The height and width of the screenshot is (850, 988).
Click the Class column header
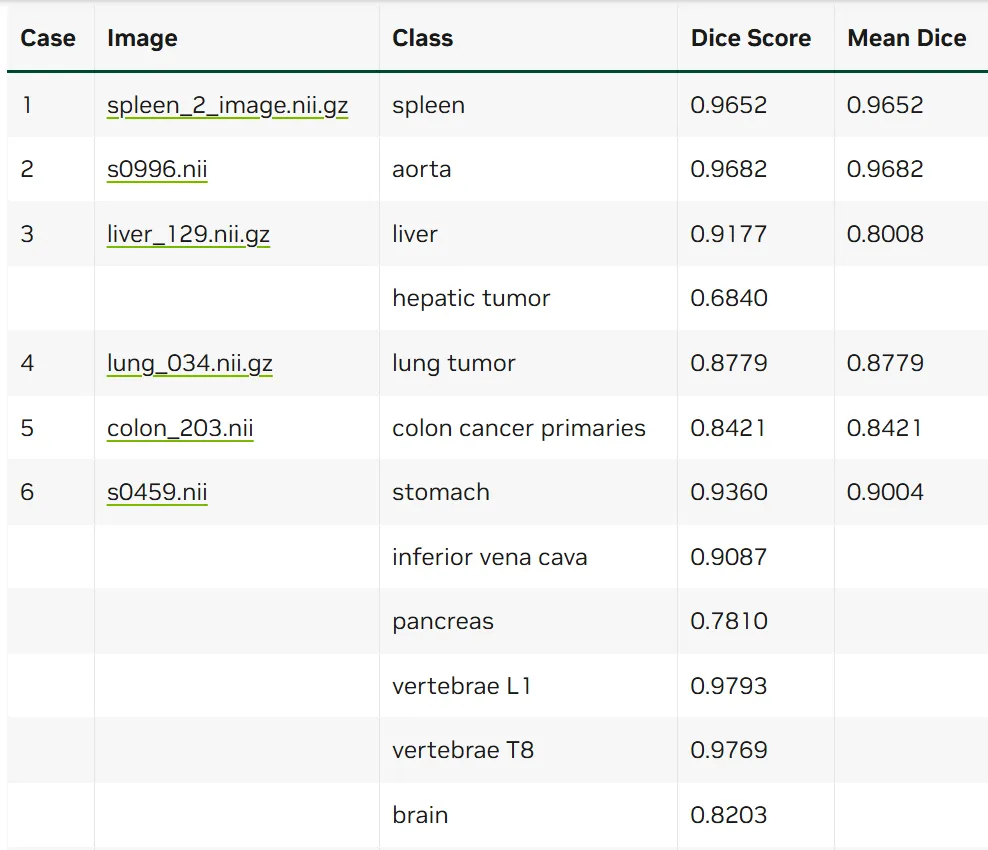(x=422, y=38)
